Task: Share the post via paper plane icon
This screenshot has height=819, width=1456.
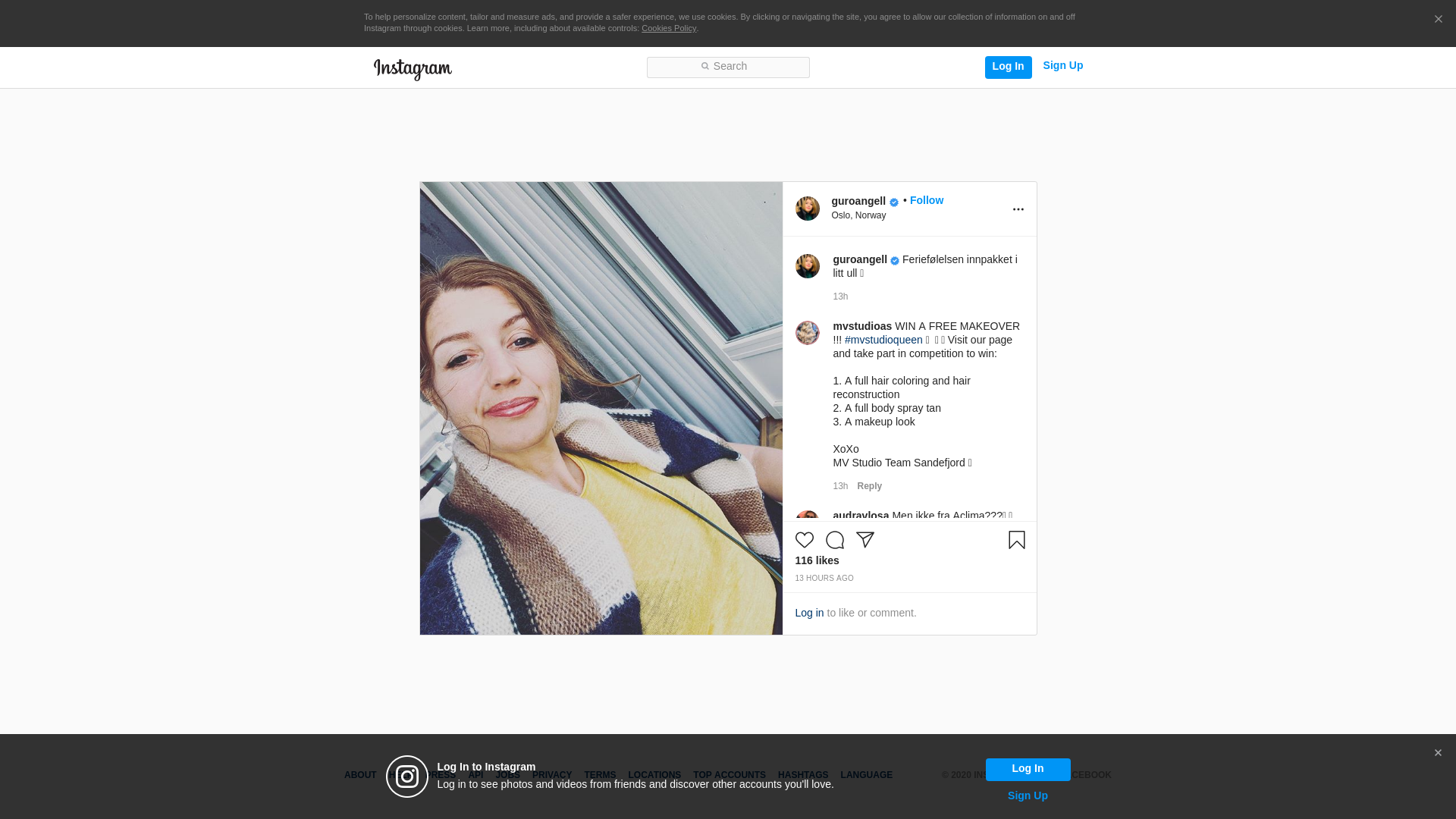Action: pyautogui.click(x=864, y=540)
